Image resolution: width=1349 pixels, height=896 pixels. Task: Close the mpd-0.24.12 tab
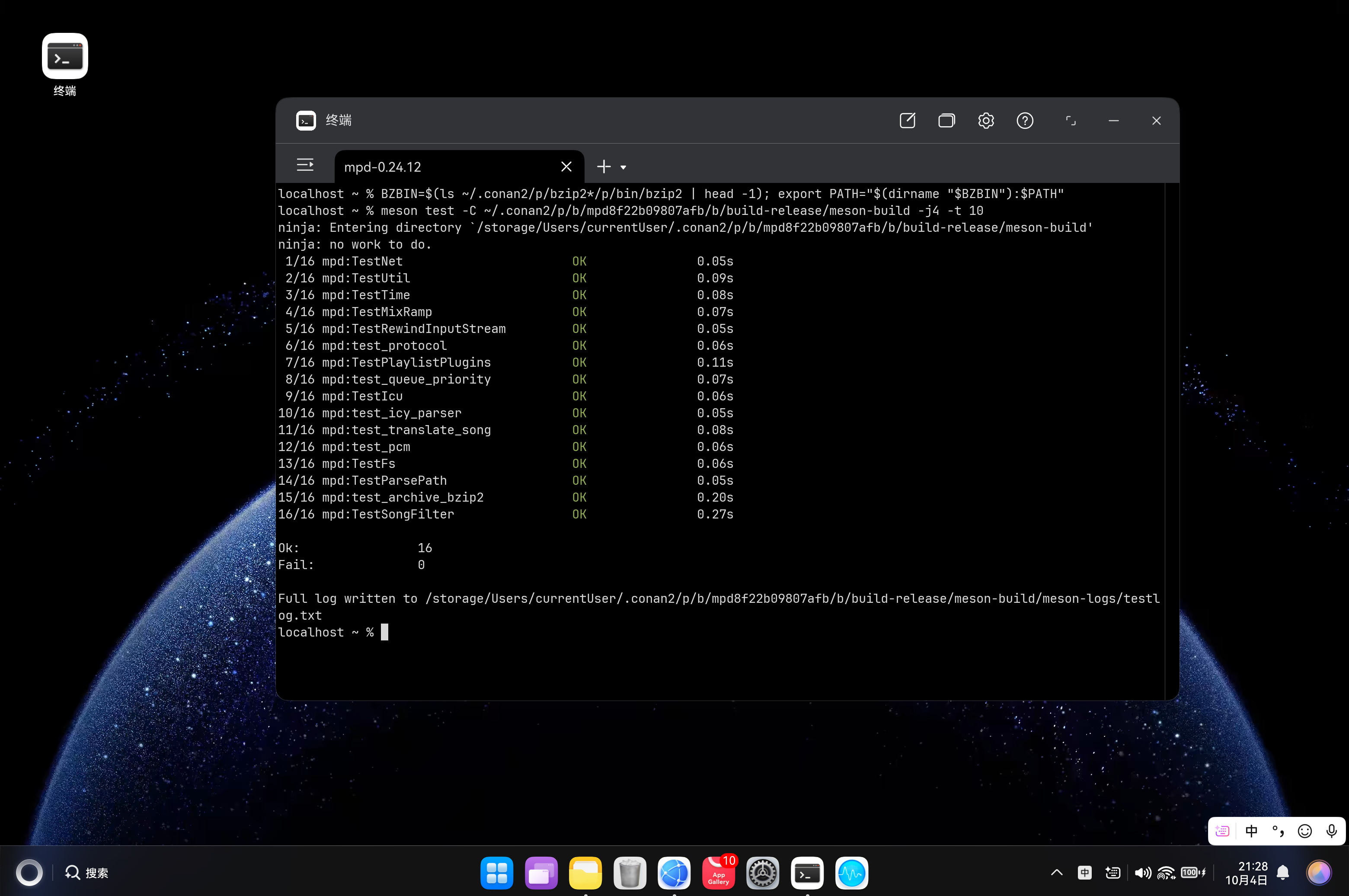pos(566,166)
